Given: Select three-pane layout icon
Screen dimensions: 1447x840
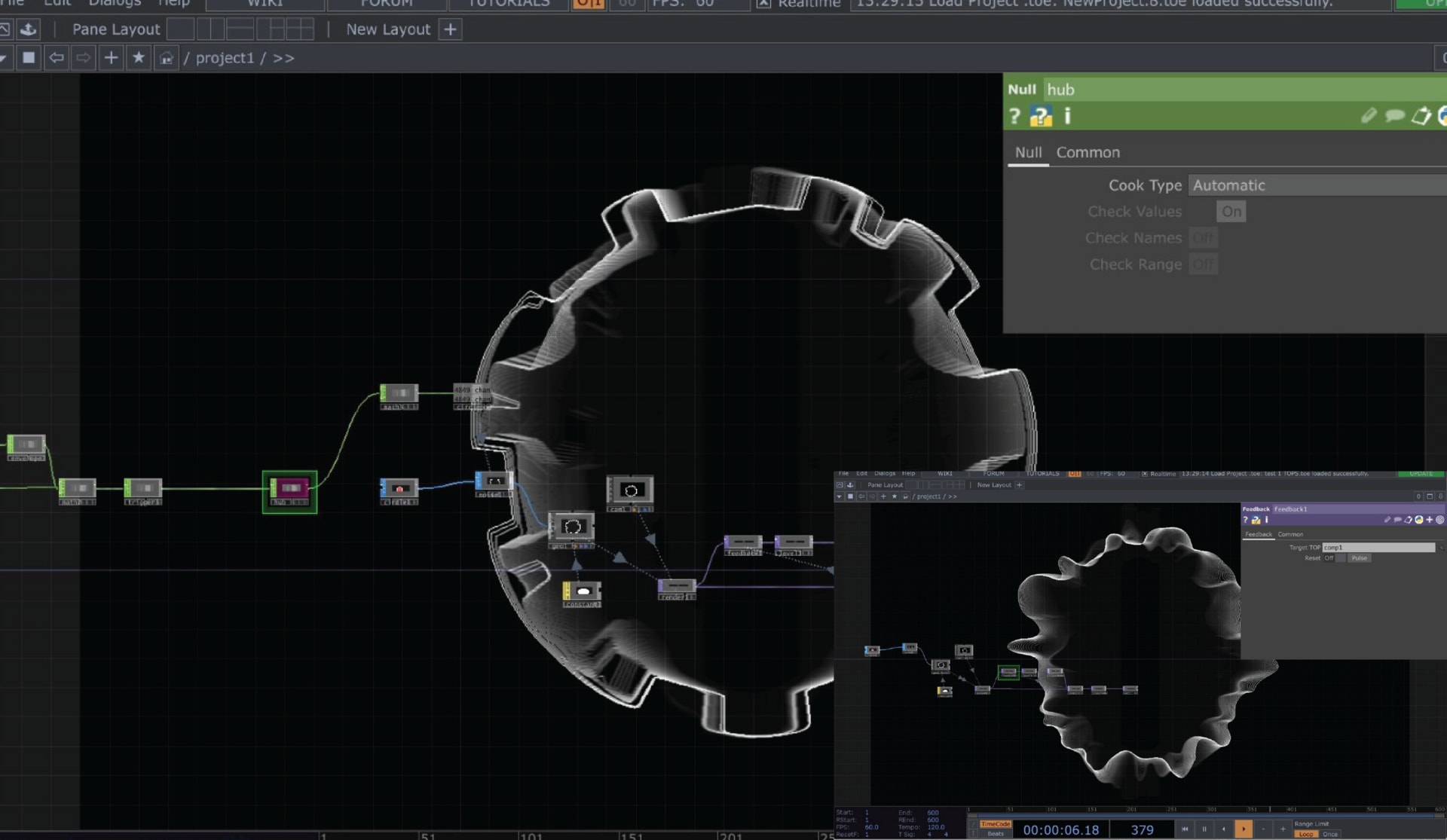Looking at the screenshot, I should (x=271, y=29).
